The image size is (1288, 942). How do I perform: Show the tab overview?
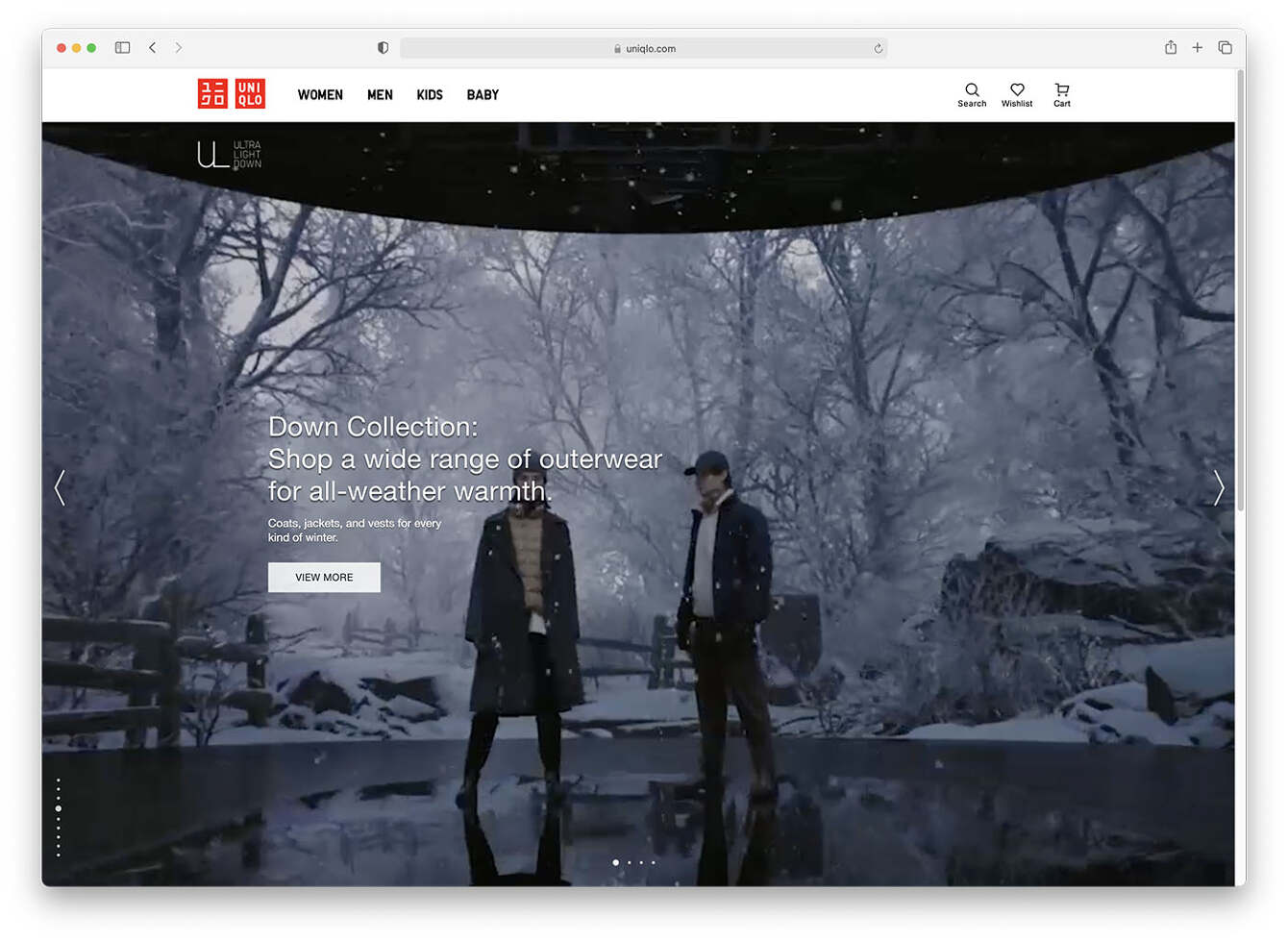coord(1225,48)
